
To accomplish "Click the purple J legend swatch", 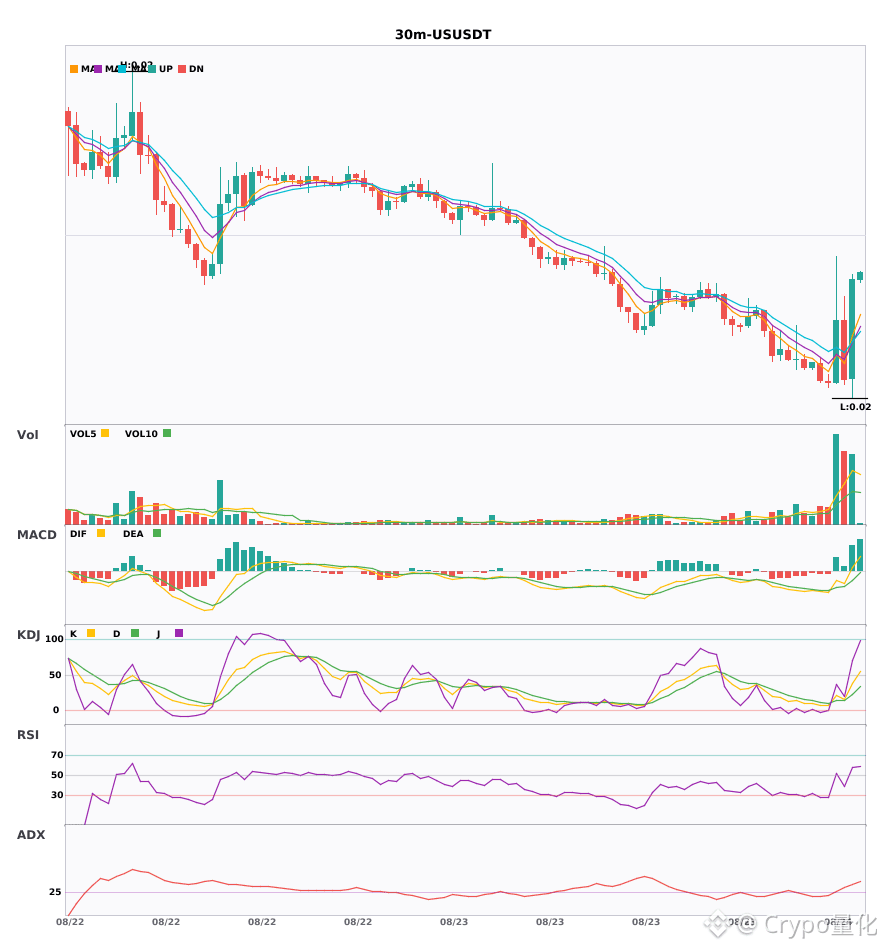I will 179,633.
